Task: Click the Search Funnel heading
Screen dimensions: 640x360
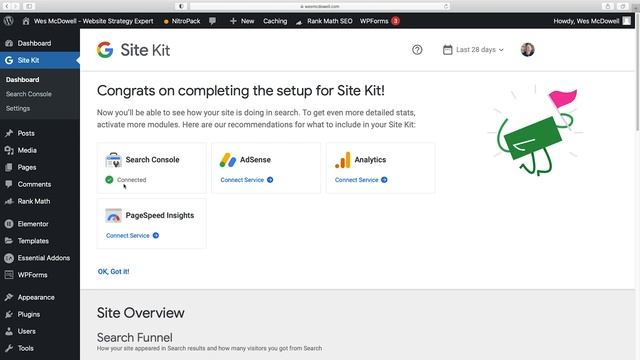Action: click(135, 338)
